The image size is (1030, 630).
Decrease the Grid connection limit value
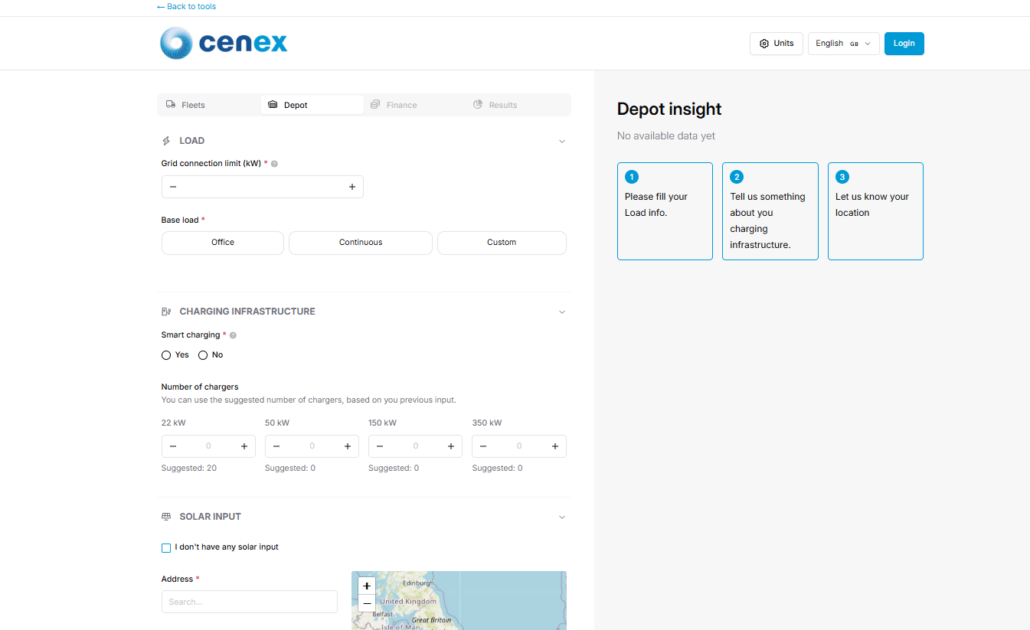point(173,187)
